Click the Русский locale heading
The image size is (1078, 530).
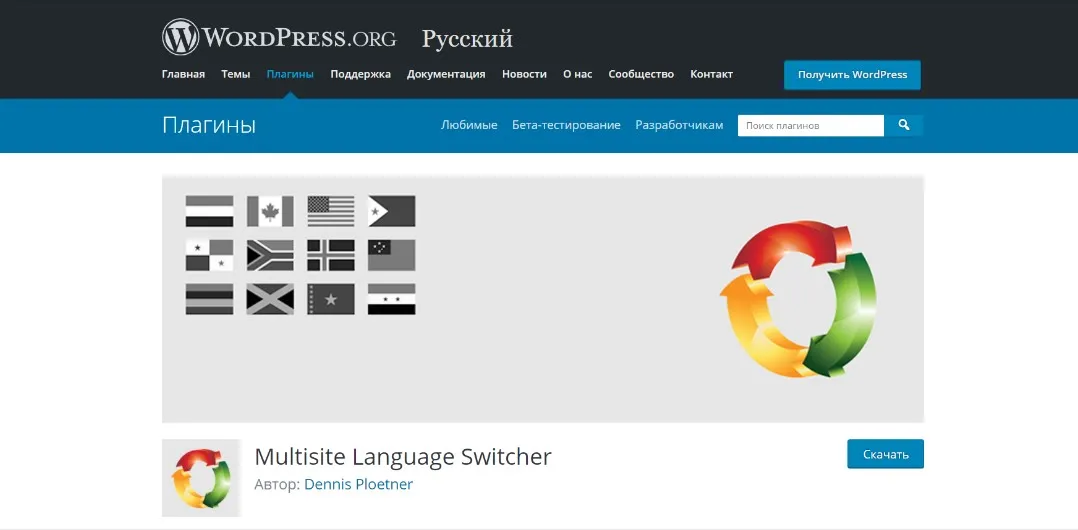point(468,38)
